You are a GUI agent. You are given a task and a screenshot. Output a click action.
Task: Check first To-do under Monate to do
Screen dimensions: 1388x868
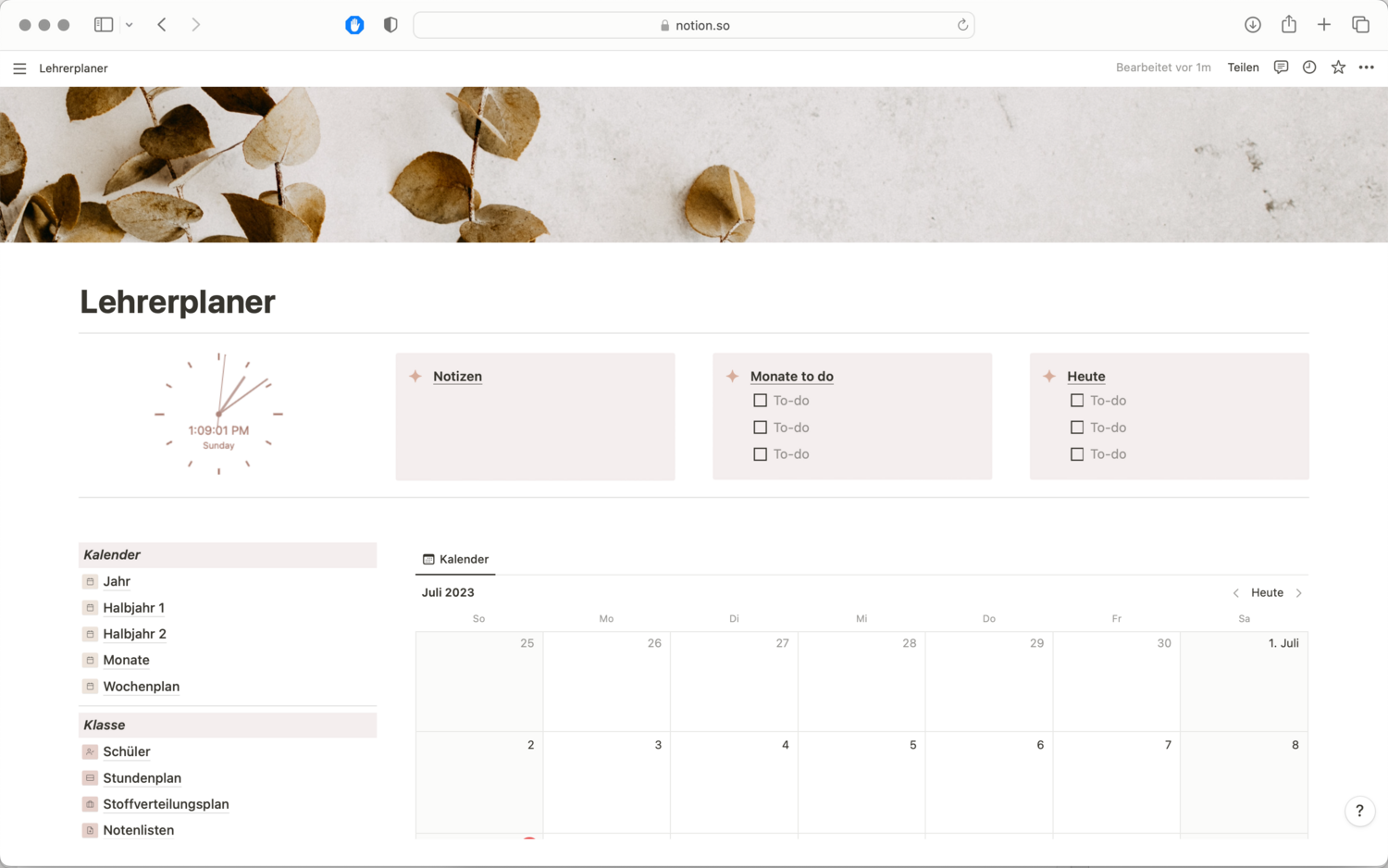tap(761, 401)
